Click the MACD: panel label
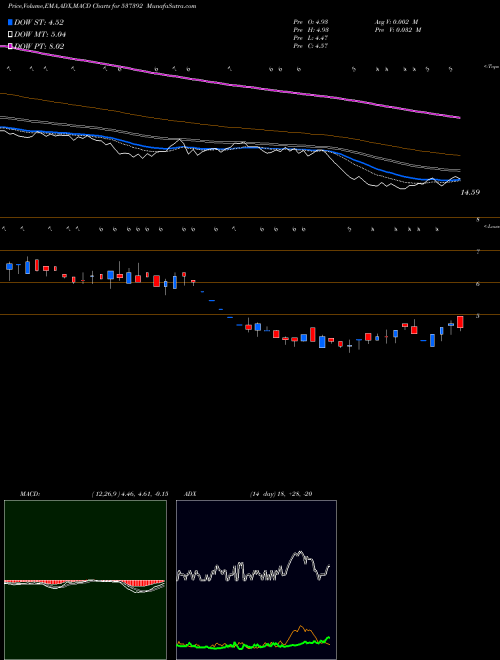 tap(30, 494)
